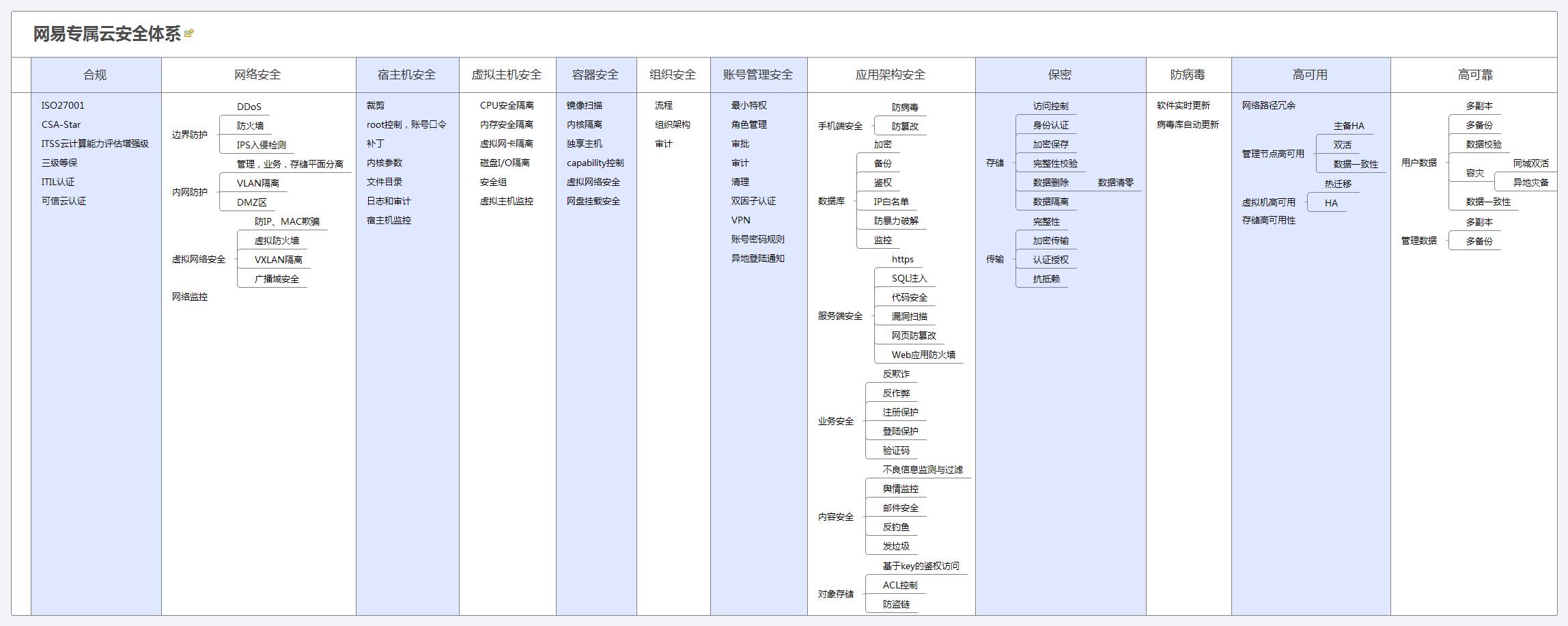Select the 内网防护 node

[190, 192]
